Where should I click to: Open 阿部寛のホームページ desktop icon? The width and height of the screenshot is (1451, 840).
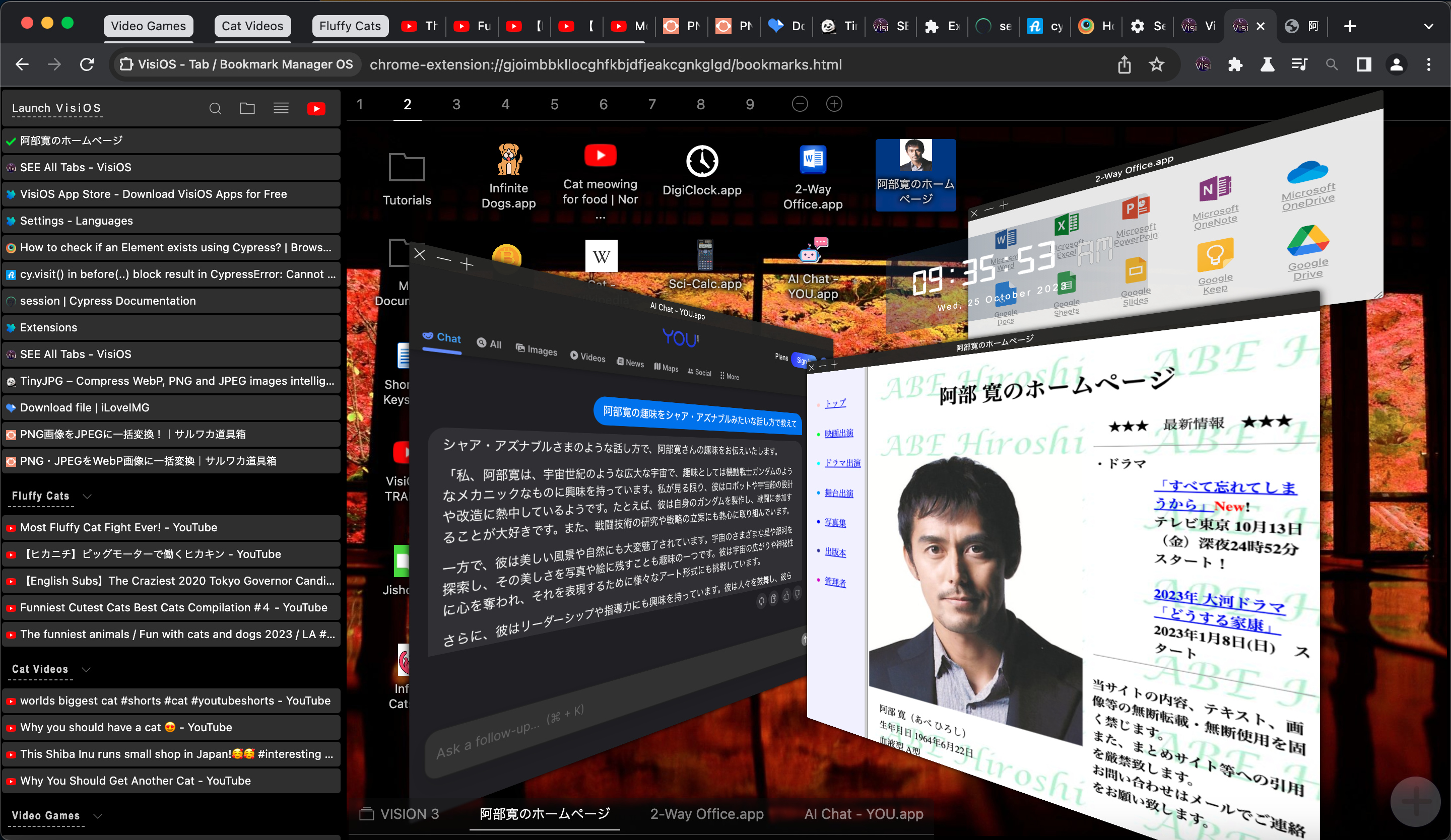pos(915,175)
